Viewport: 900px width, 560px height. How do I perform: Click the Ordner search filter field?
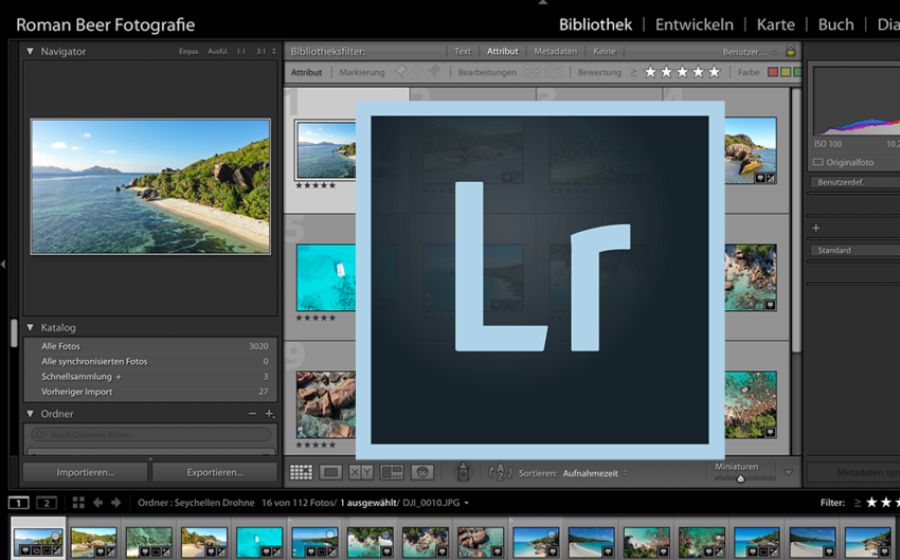pos(151,434)
